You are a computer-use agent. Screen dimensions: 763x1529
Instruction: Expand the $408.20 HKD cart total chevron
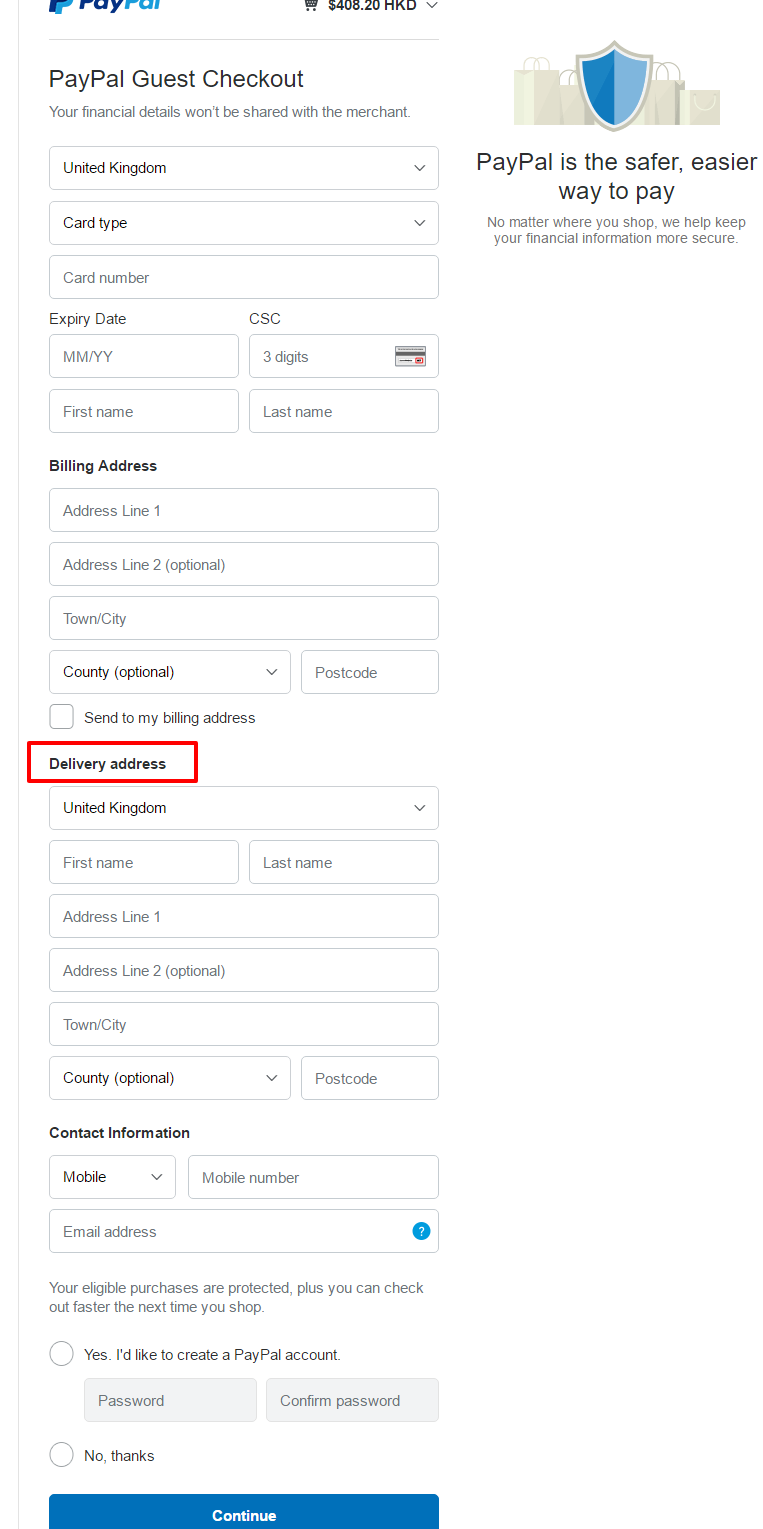[x=431, y=5]
